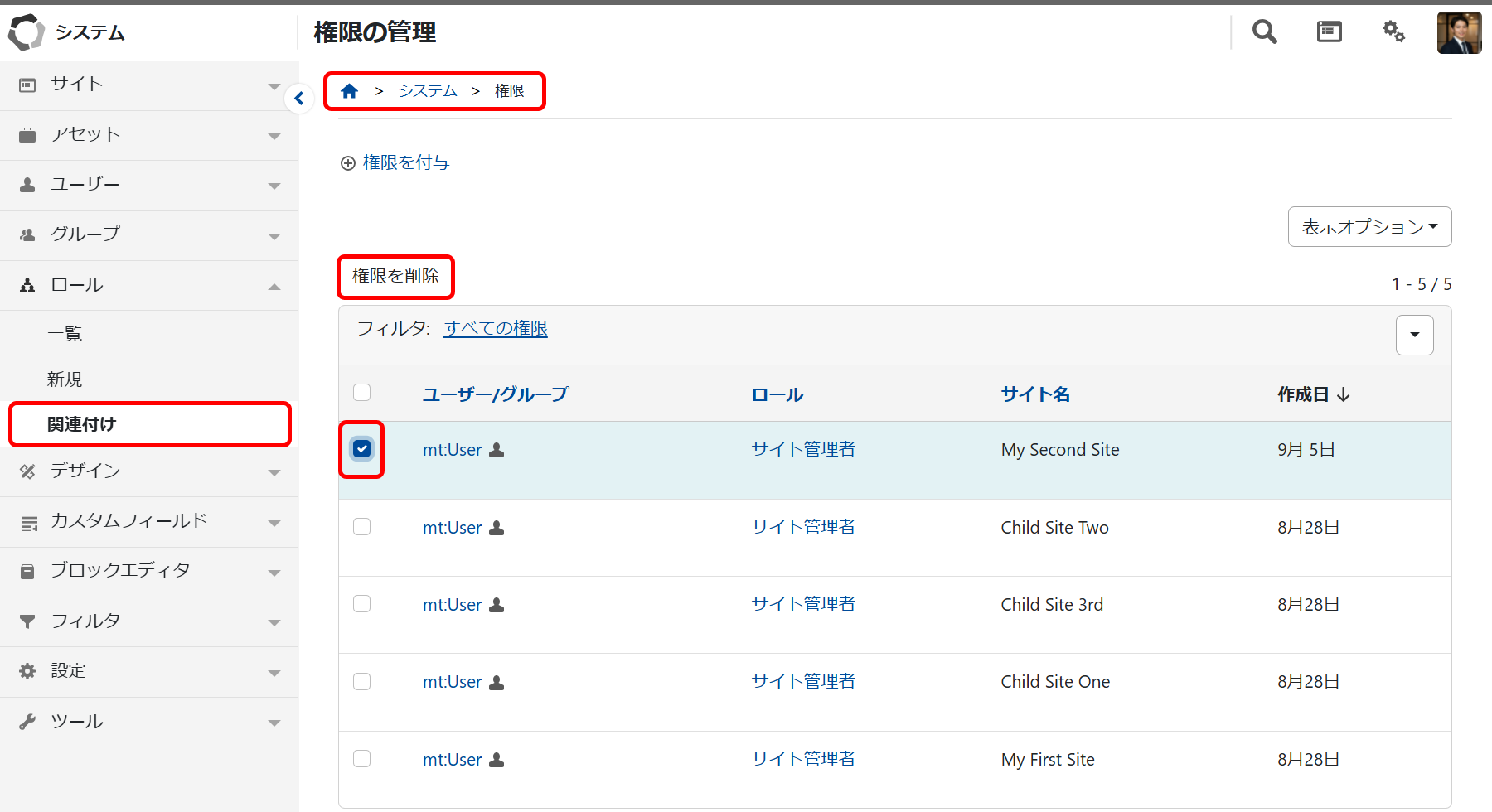
Task: Open the 表示オプション dropdown
Action: (x=1369, y=227)
